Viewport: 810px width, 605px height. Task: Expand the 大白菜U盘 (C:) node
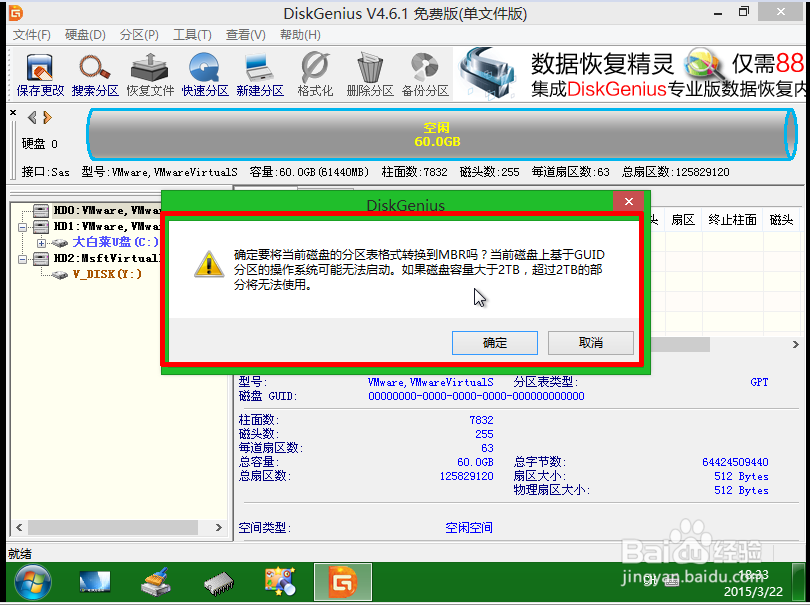tap(41, 243)
